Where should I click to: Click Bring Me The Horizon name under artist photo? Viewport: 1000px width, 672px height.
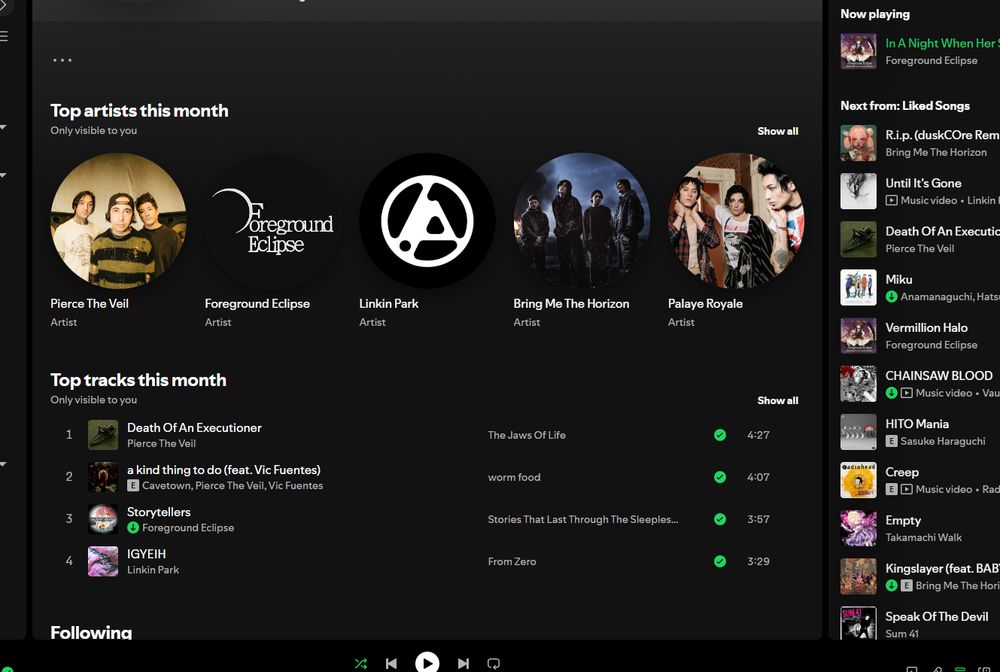pyautogui.click(x=571, y=303)
